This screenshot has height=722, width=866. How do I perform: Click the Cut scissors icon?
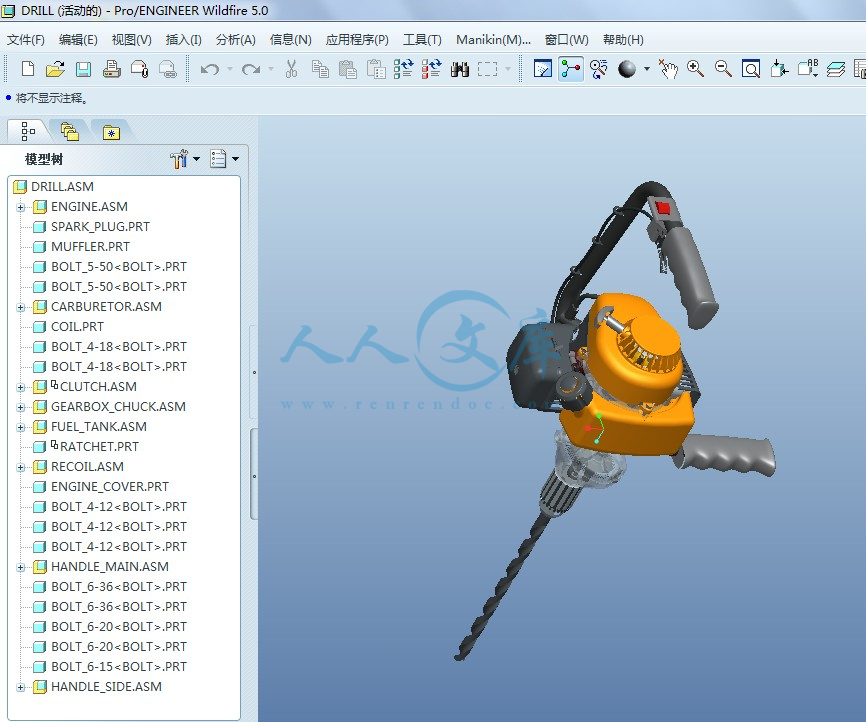[x=291, y=69]
